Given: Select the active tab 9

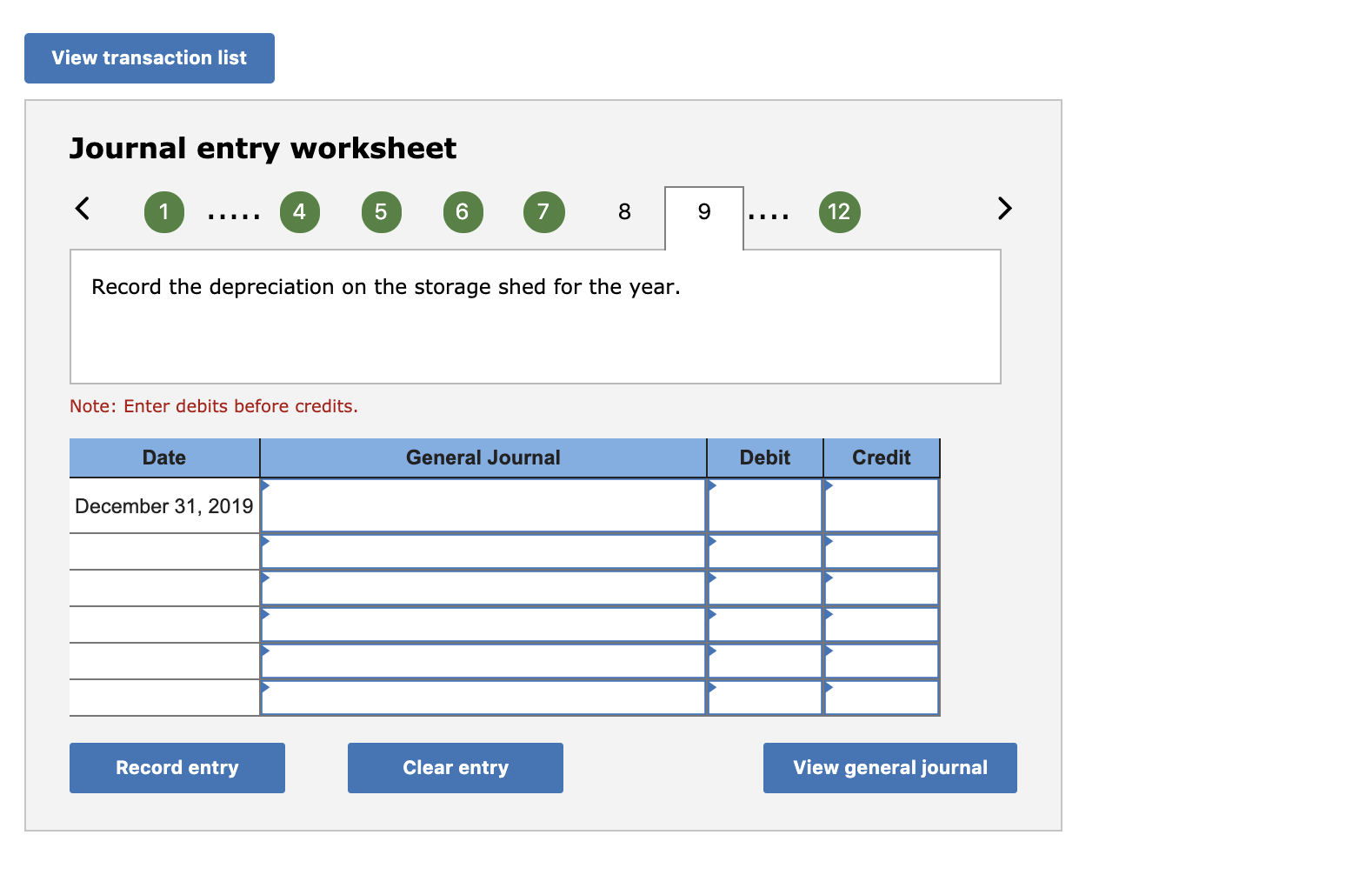Looking at the screenshot, I should (x=704, y=217).
